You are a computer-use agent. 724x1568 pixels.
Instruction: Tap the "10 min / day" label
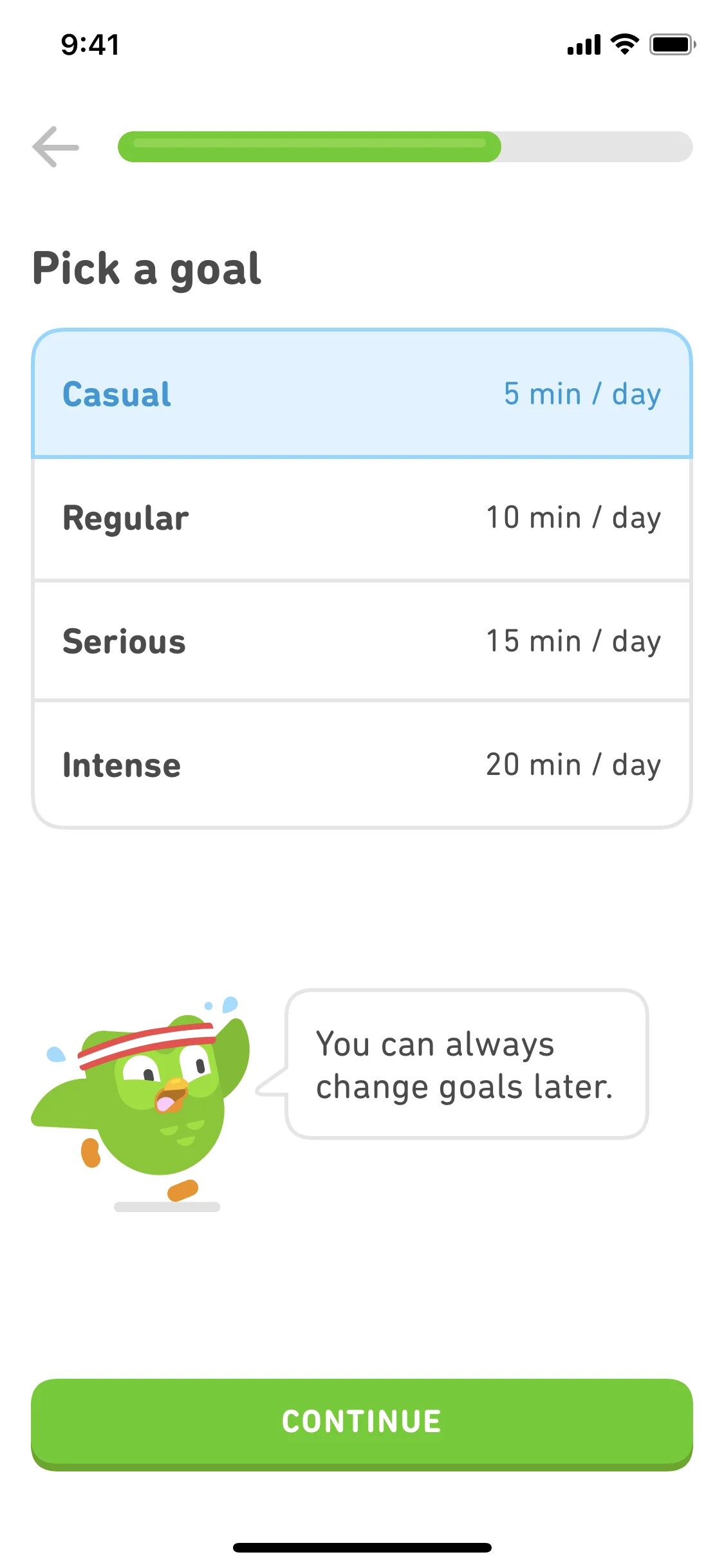point(573,518)
